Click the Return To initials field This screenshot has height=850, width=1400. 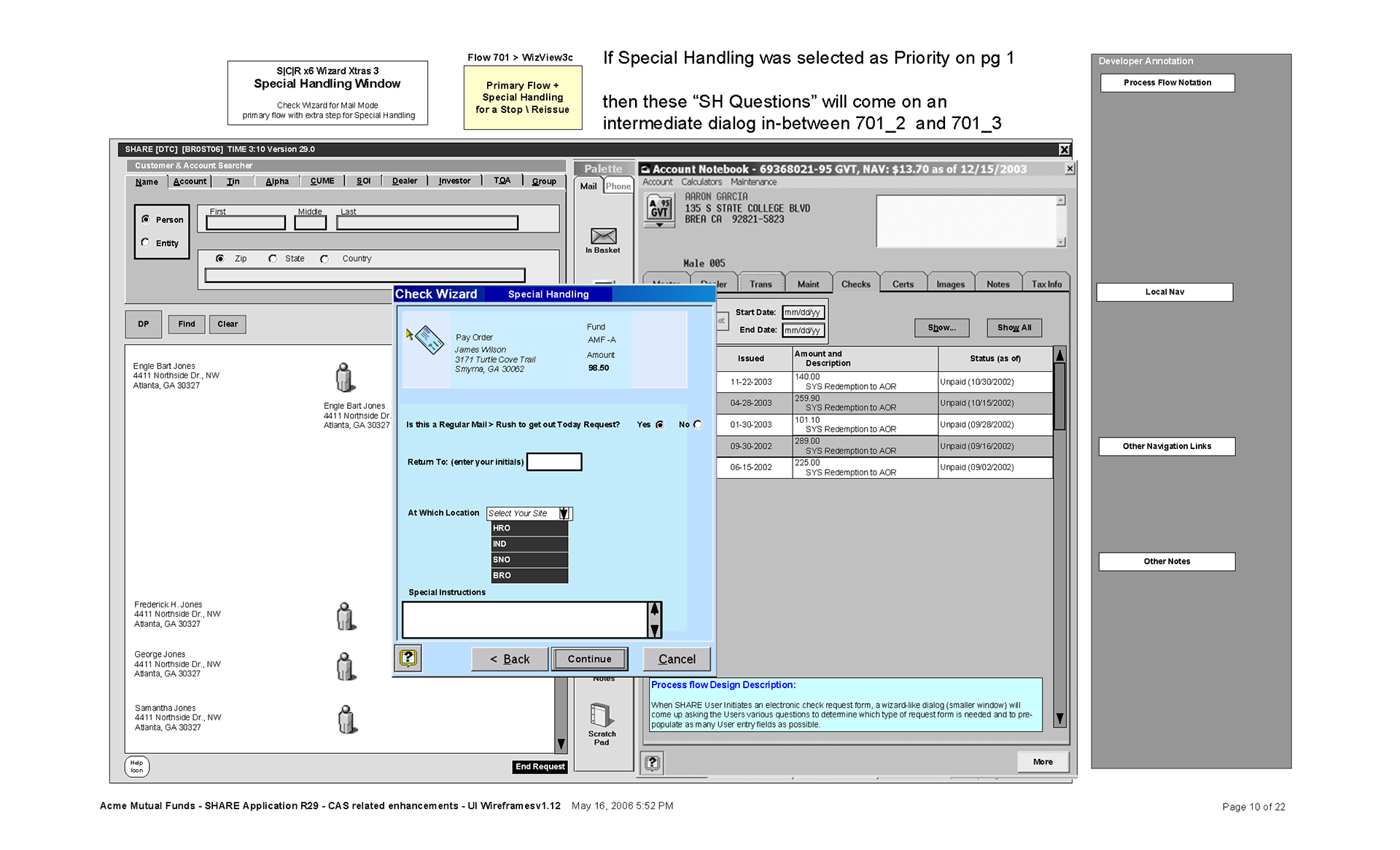(x=554, y=462)
